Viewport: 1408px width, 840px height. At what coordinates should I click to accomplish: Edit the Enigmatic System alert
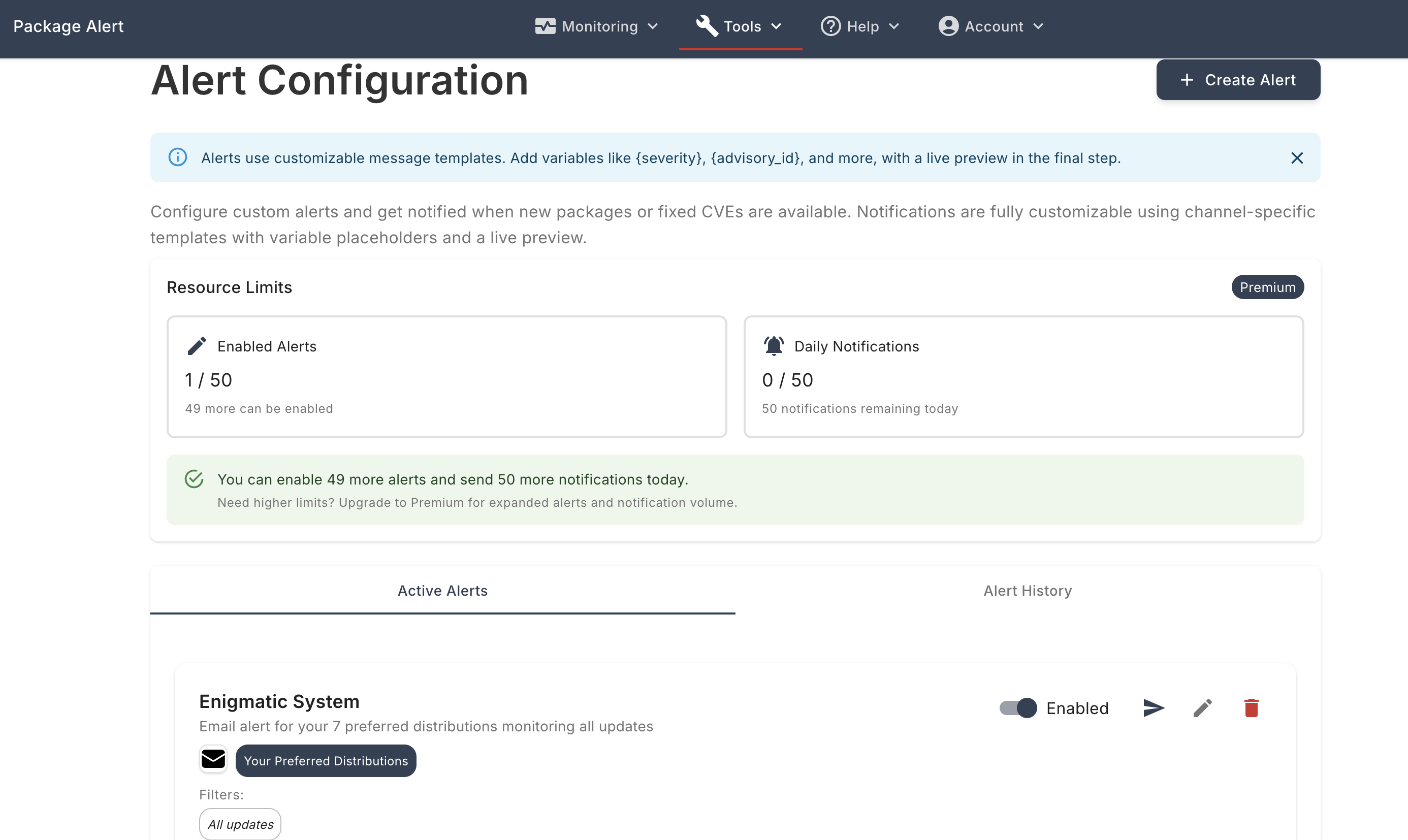1202,707
